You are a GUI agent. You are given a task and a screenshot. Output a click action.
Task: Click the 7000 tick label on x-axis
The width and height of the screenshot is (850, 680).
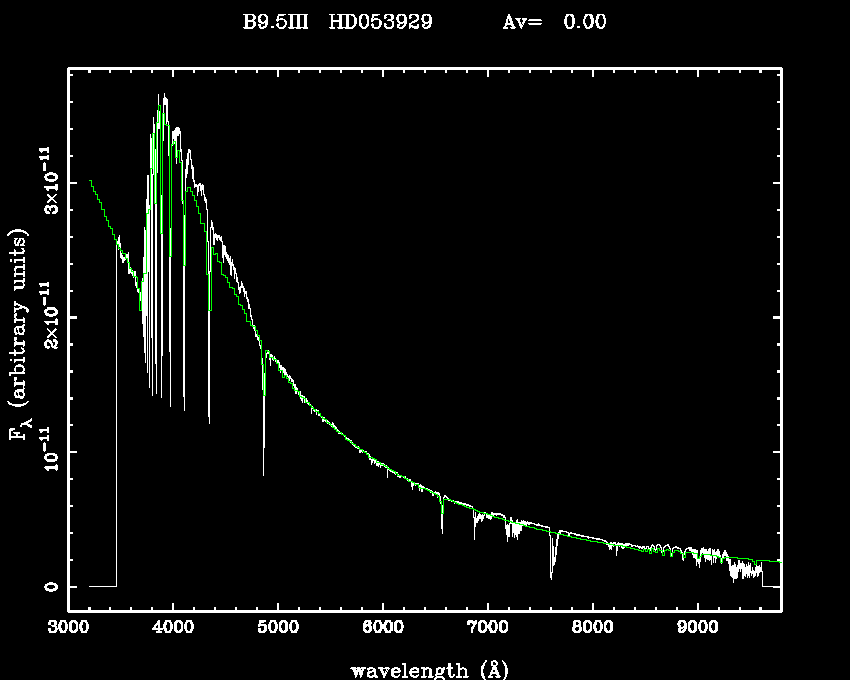(487, 629)
